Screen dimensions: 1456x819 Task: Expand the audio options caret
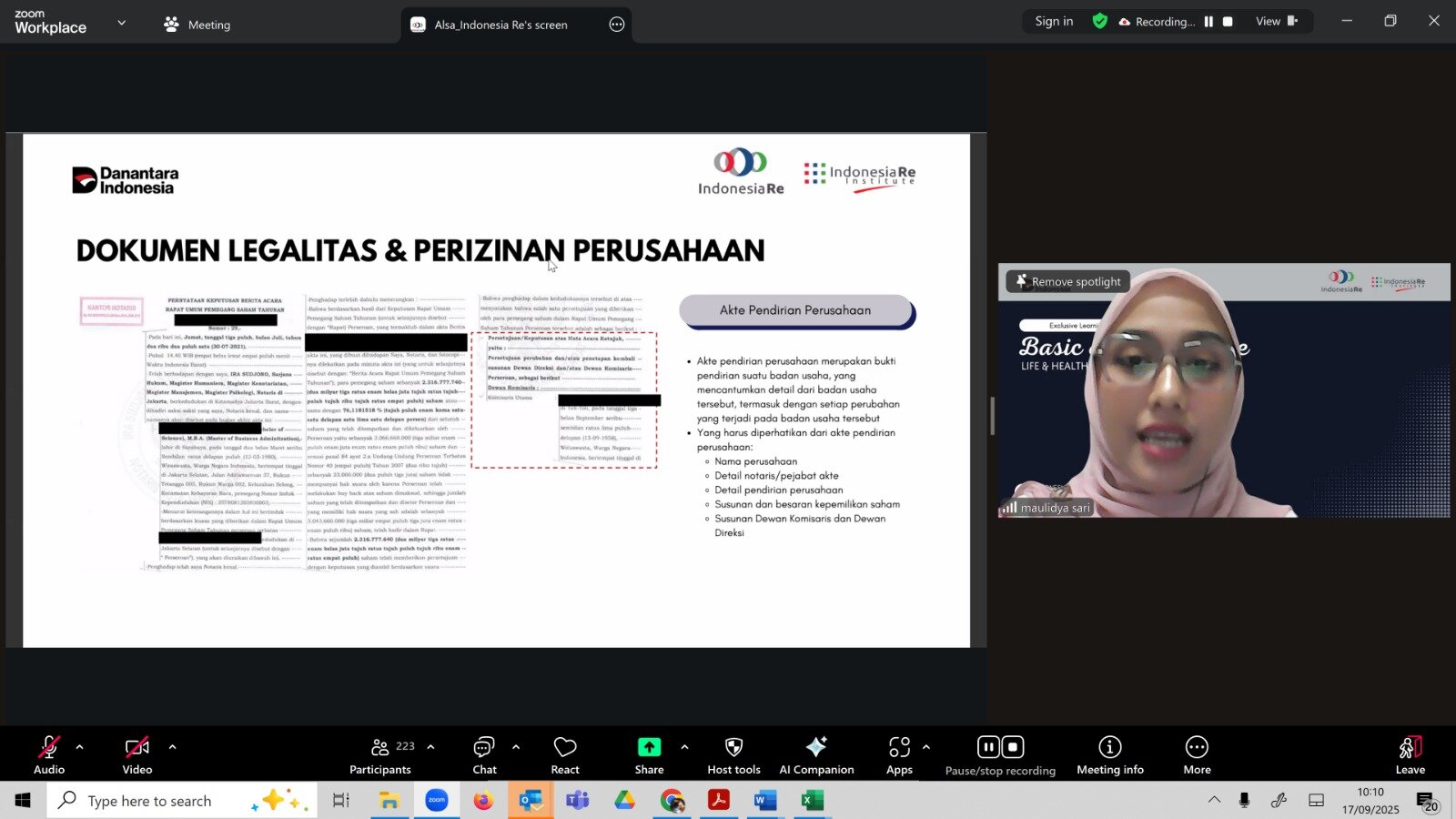(79, 747)
